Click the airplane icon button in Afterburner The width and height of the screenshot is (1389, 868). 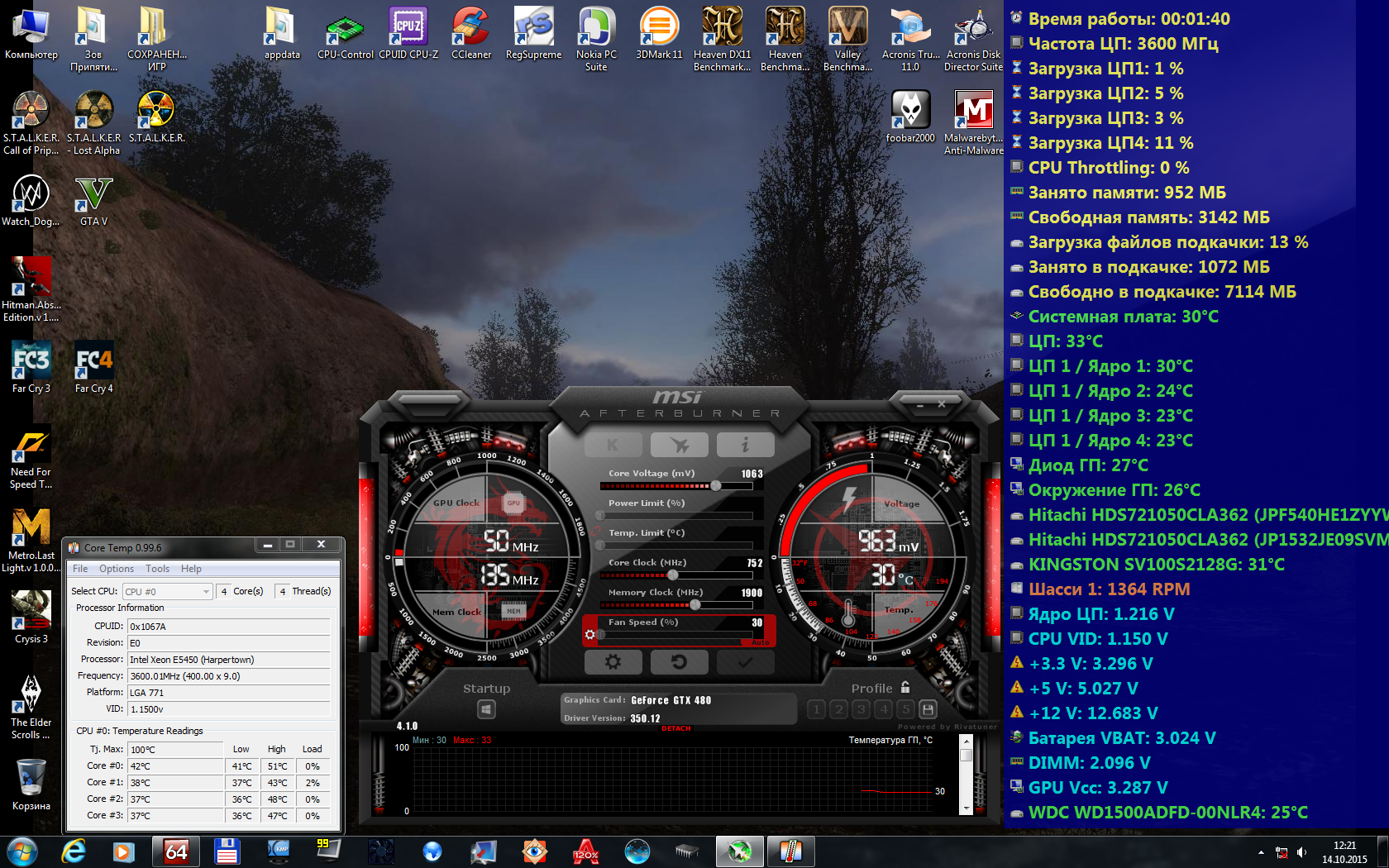click(x=679, y=445)
